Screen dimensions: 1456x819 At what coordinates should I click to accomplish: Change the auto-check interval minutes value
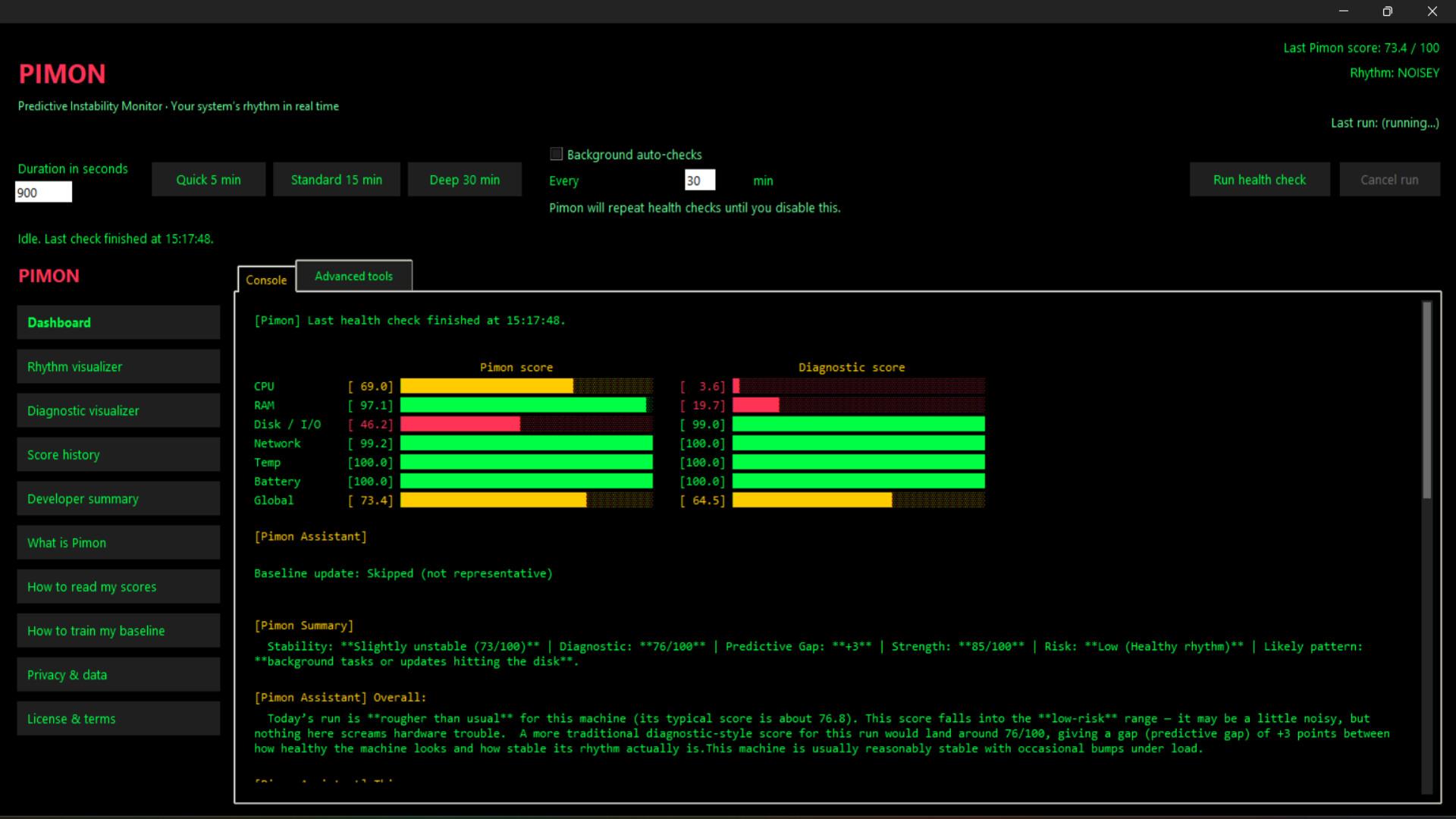(698, 180)
